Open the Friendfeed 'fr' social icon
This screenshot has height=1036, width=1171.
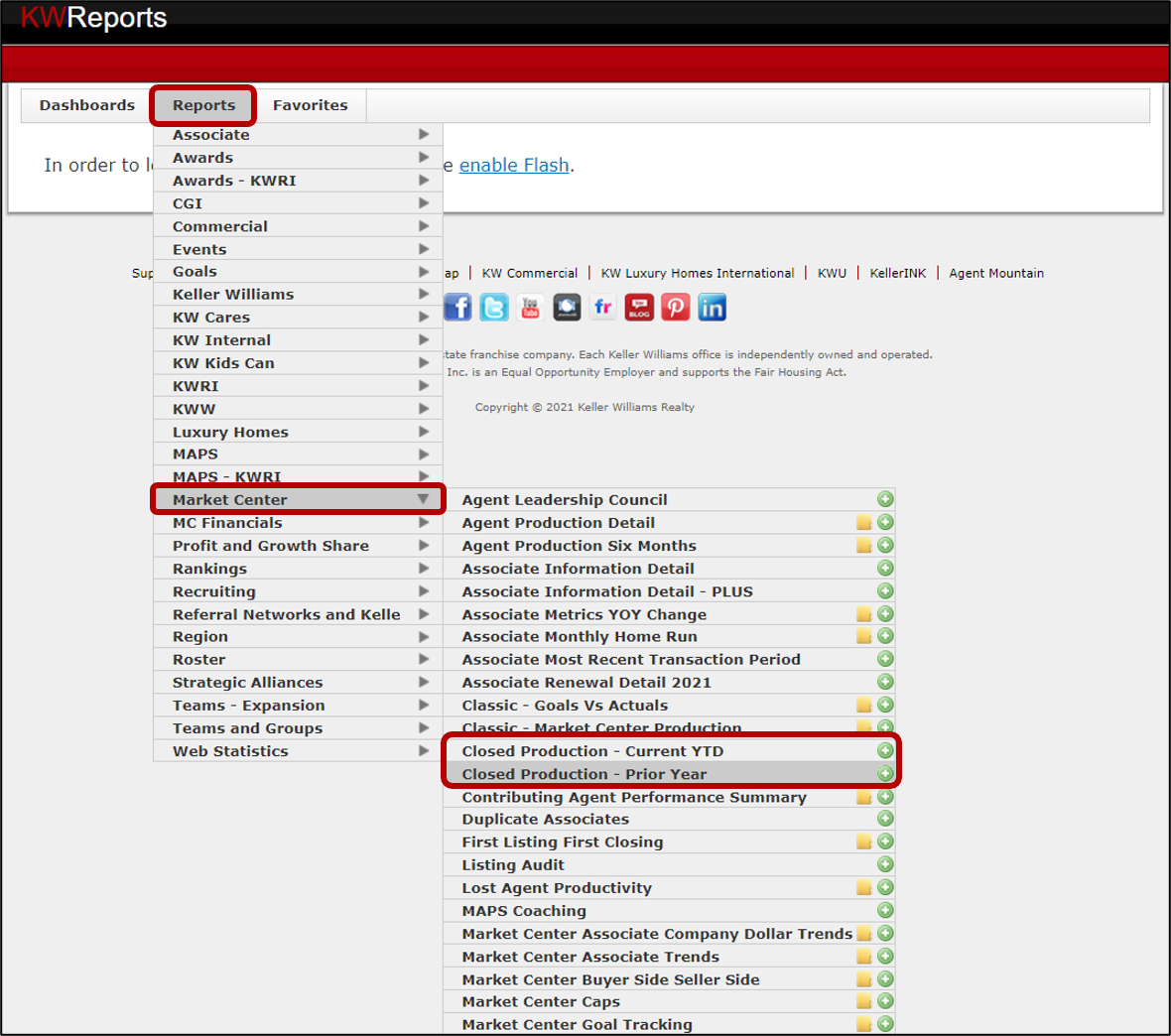[602, 308]
